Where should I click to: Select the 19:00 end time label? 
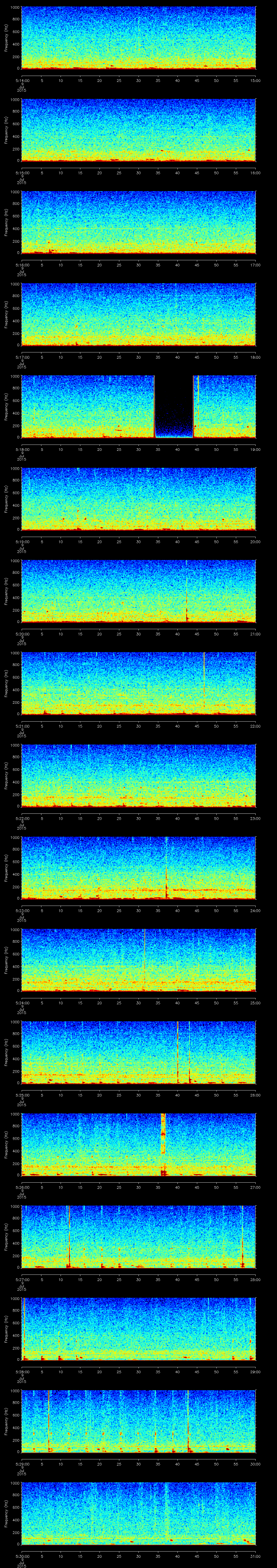(255, 449)
